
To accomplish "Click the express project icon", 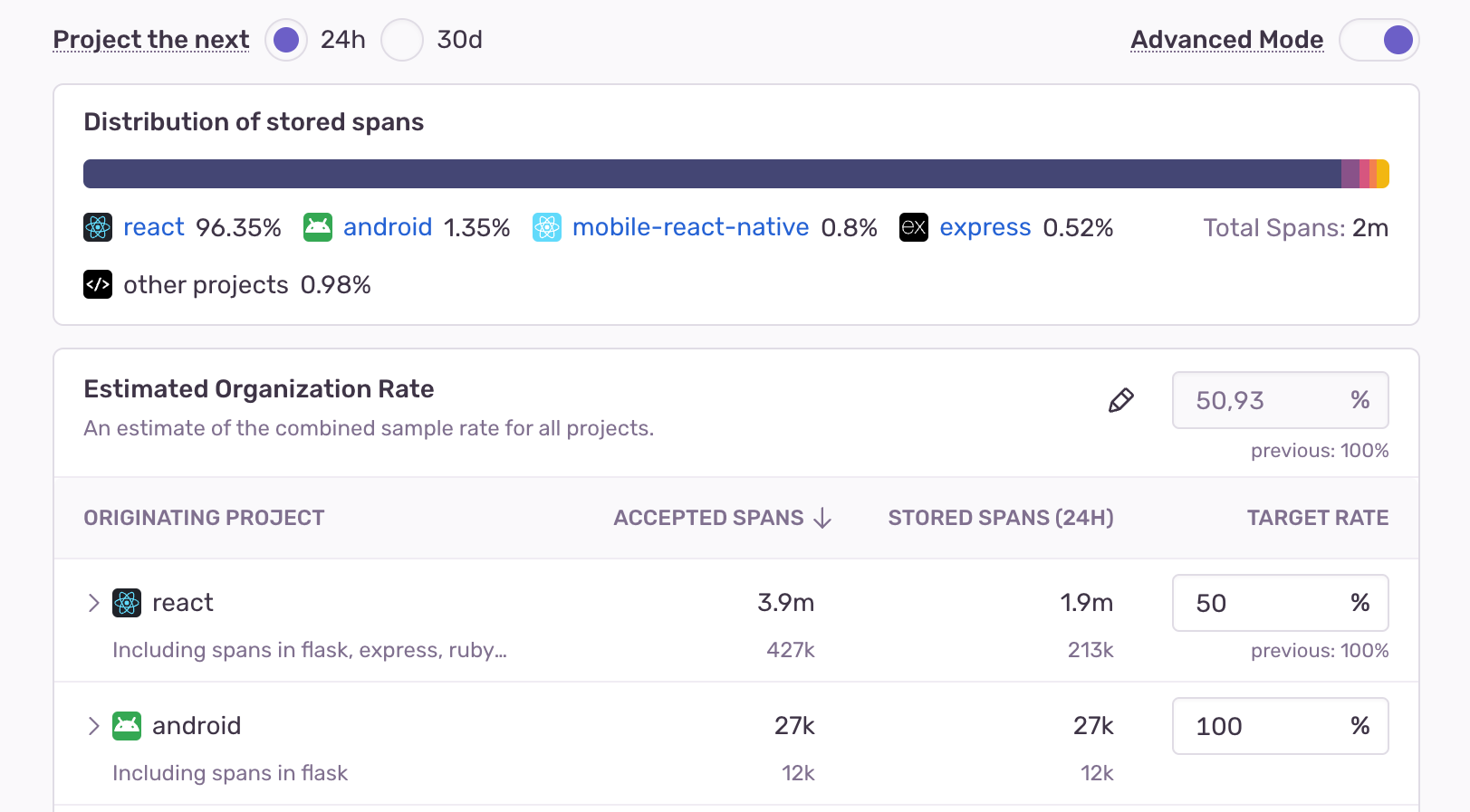I will [x=914, y=227].
